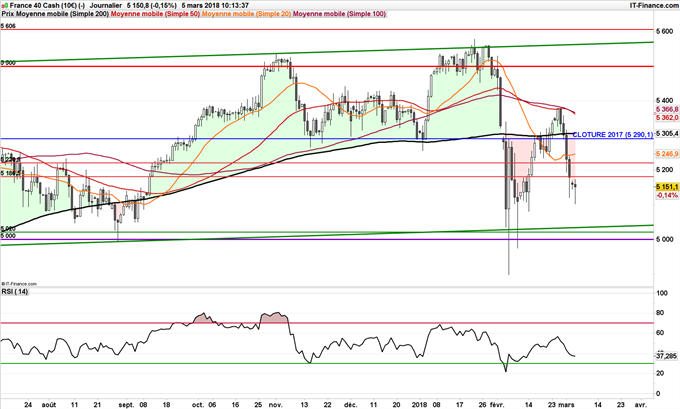Select the Moyenne mobile (Simple 50) legend
The width and height of the screenshot is (680, 409).
(155, 14)
